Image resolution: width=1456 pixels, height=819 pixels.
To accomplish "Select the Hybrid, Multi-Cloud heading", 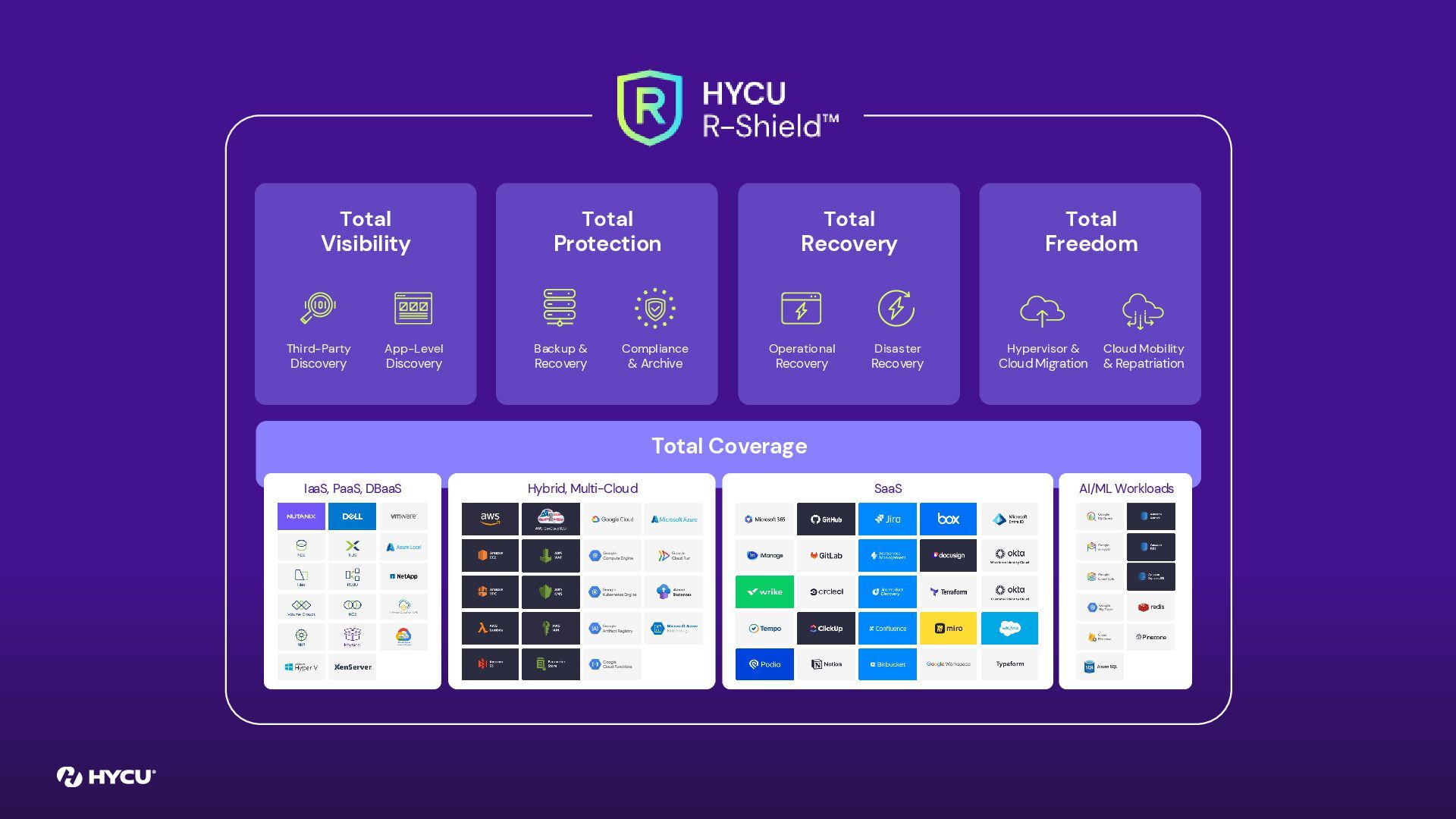I will [582, 488].
